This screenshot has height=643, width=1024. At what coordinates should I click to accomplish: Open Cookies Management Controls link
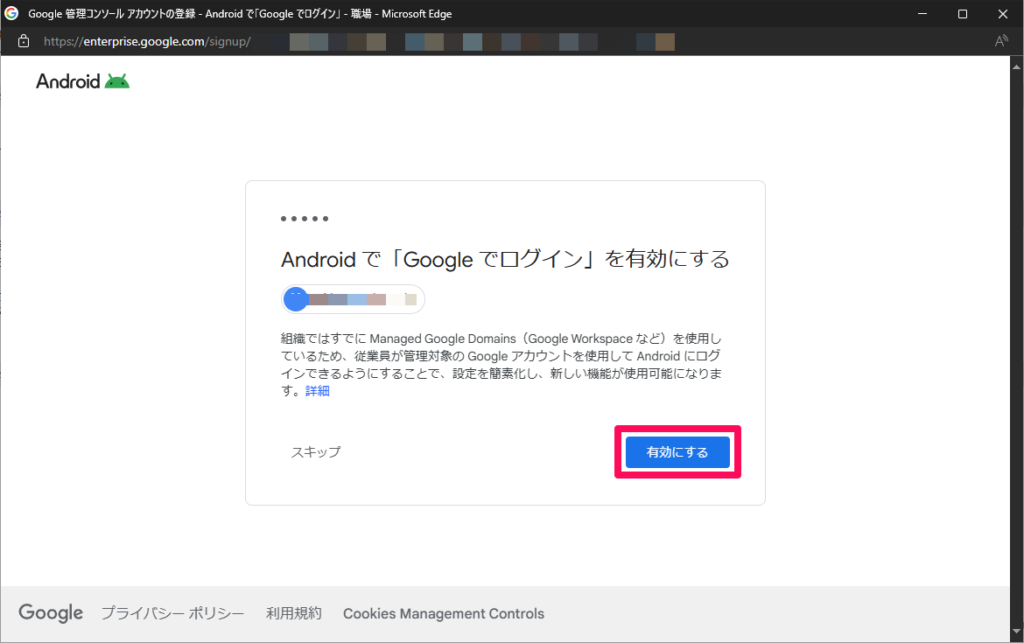coord(443,614)
